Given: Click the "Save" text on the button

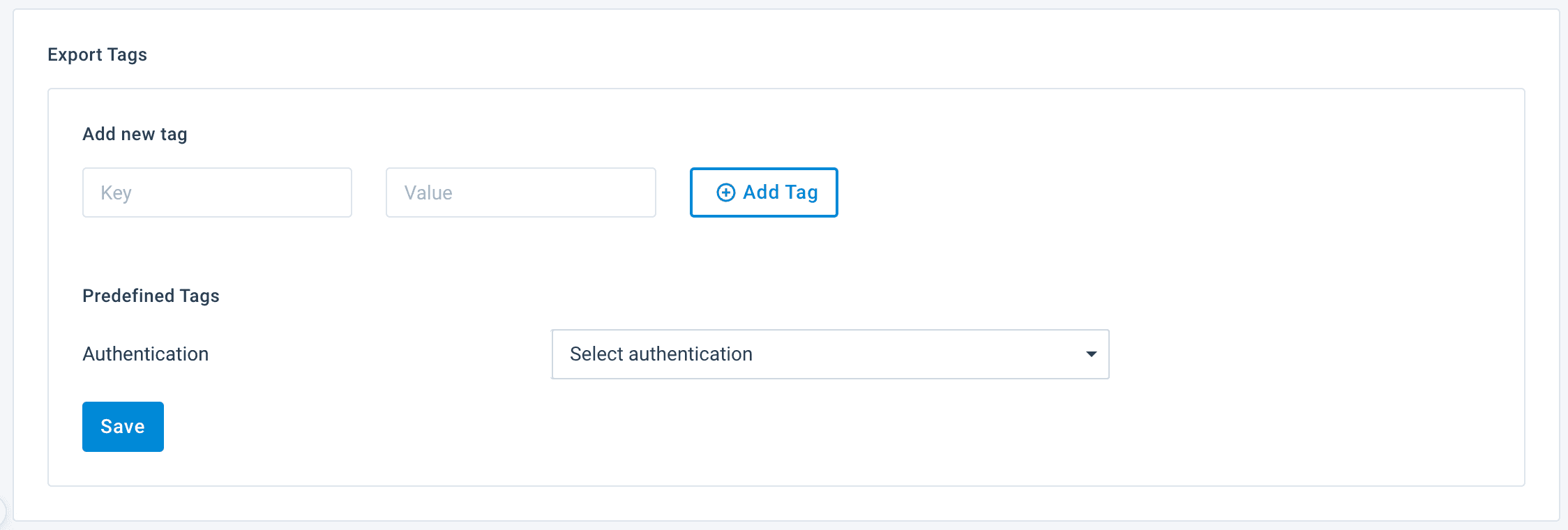Looking at the screenshot, I should [123, 427].
